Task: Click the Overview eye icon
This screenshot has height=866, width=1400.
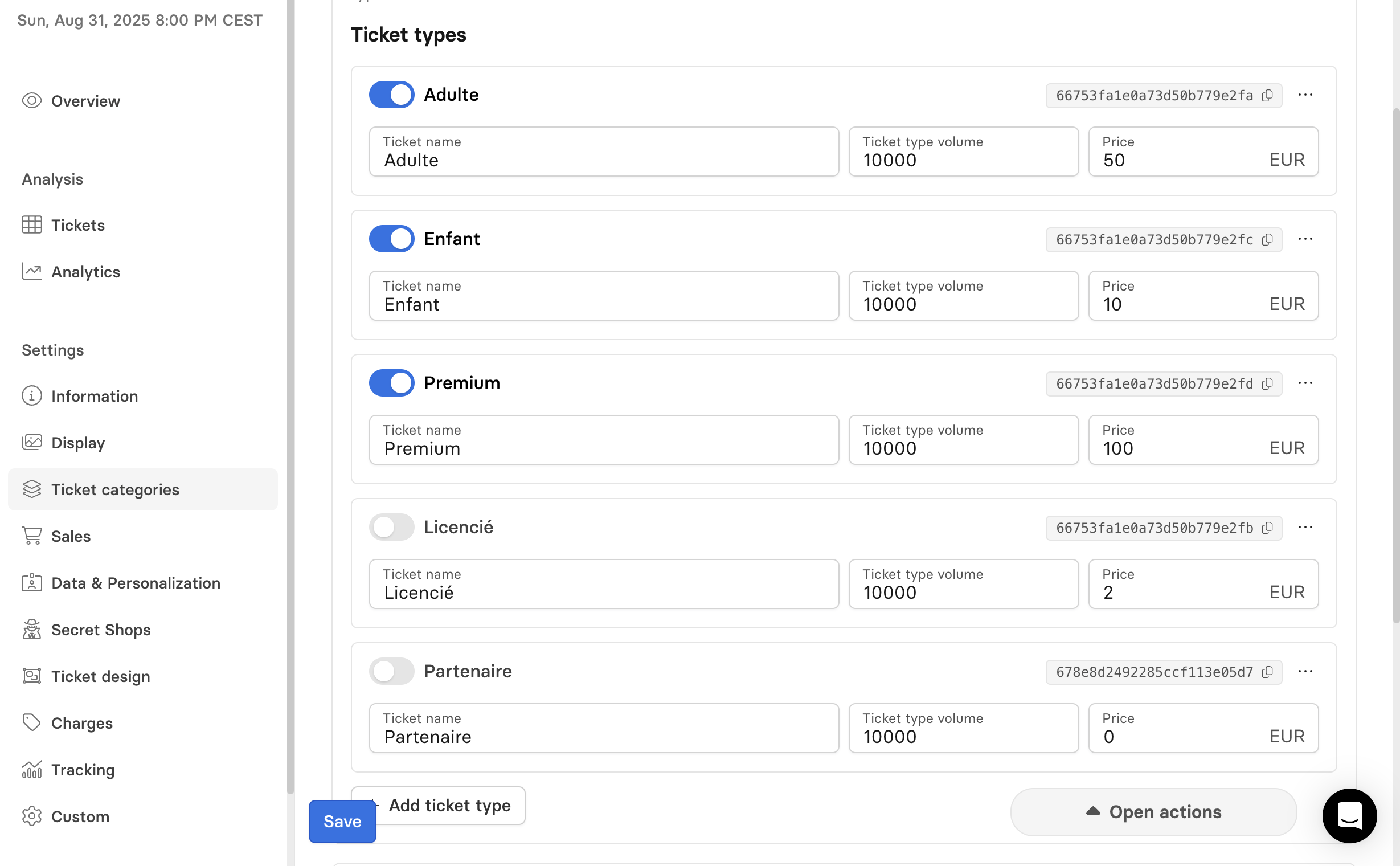Action: coord(31,101)
